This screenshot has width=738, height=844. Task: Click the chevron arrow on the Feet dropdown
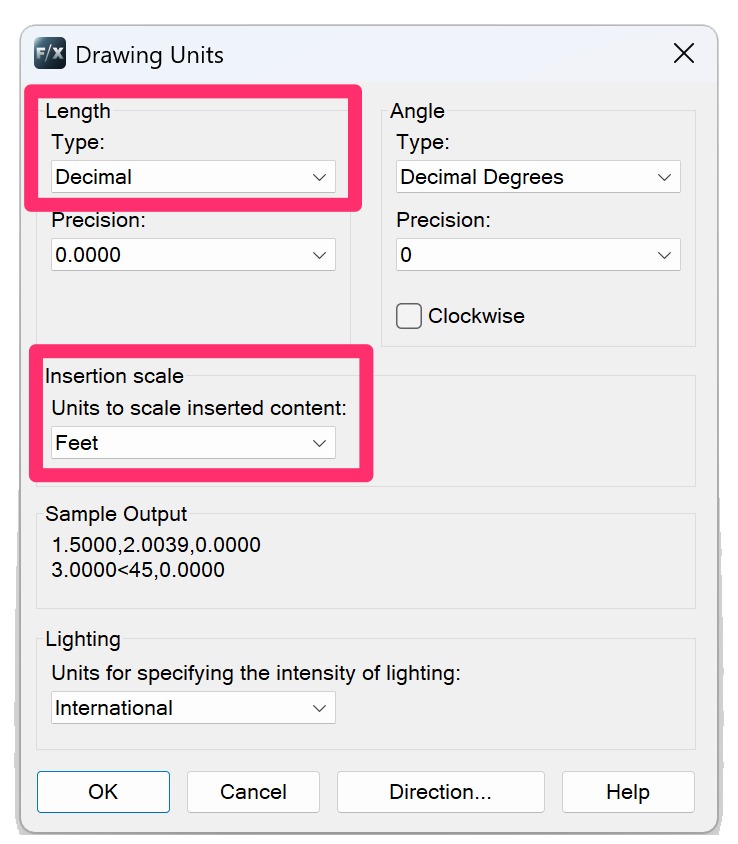coord(319,443)
